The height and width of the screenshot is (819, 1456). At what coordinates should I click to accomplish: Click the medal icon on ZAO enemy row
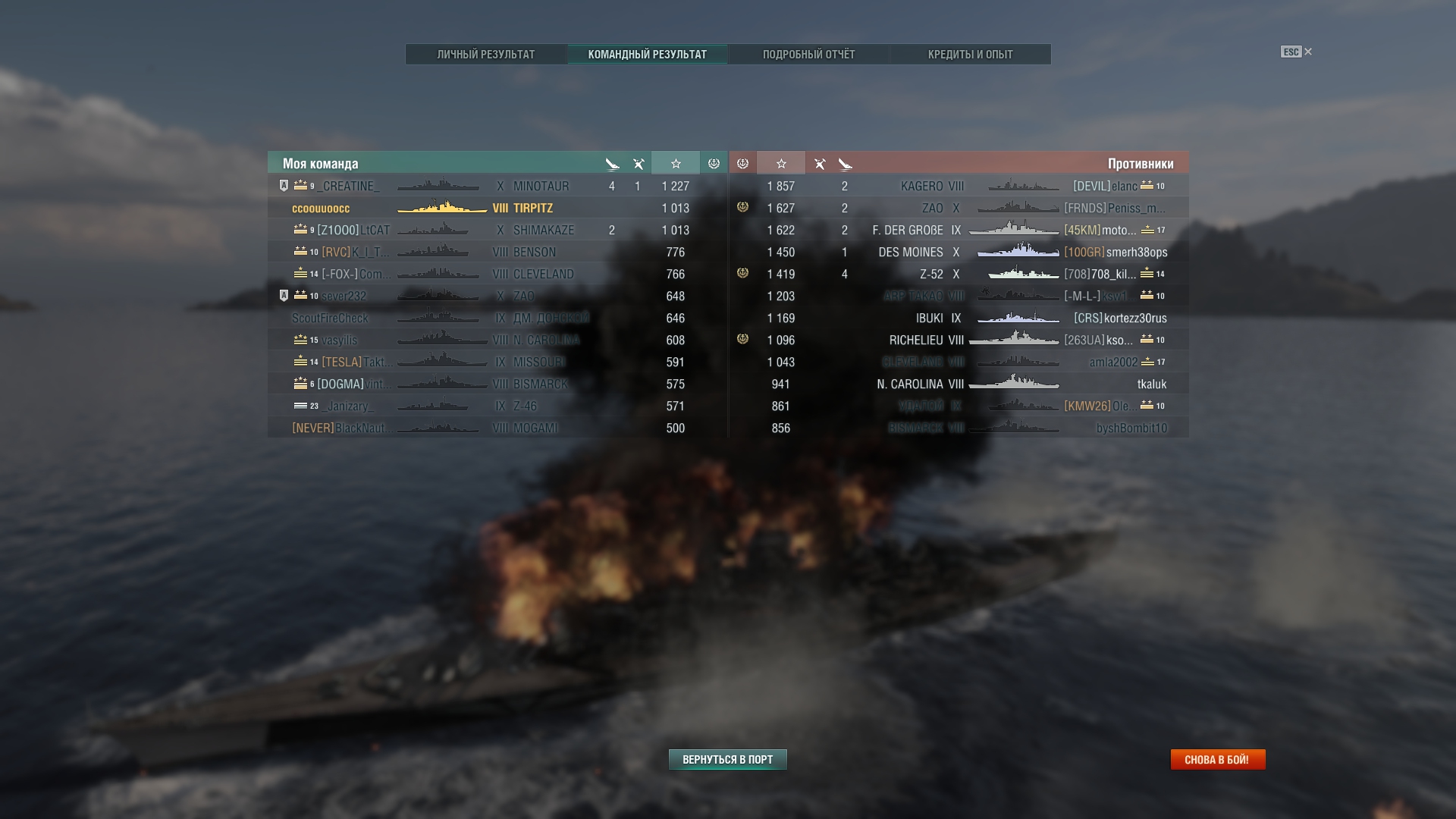tap(742, 207)
